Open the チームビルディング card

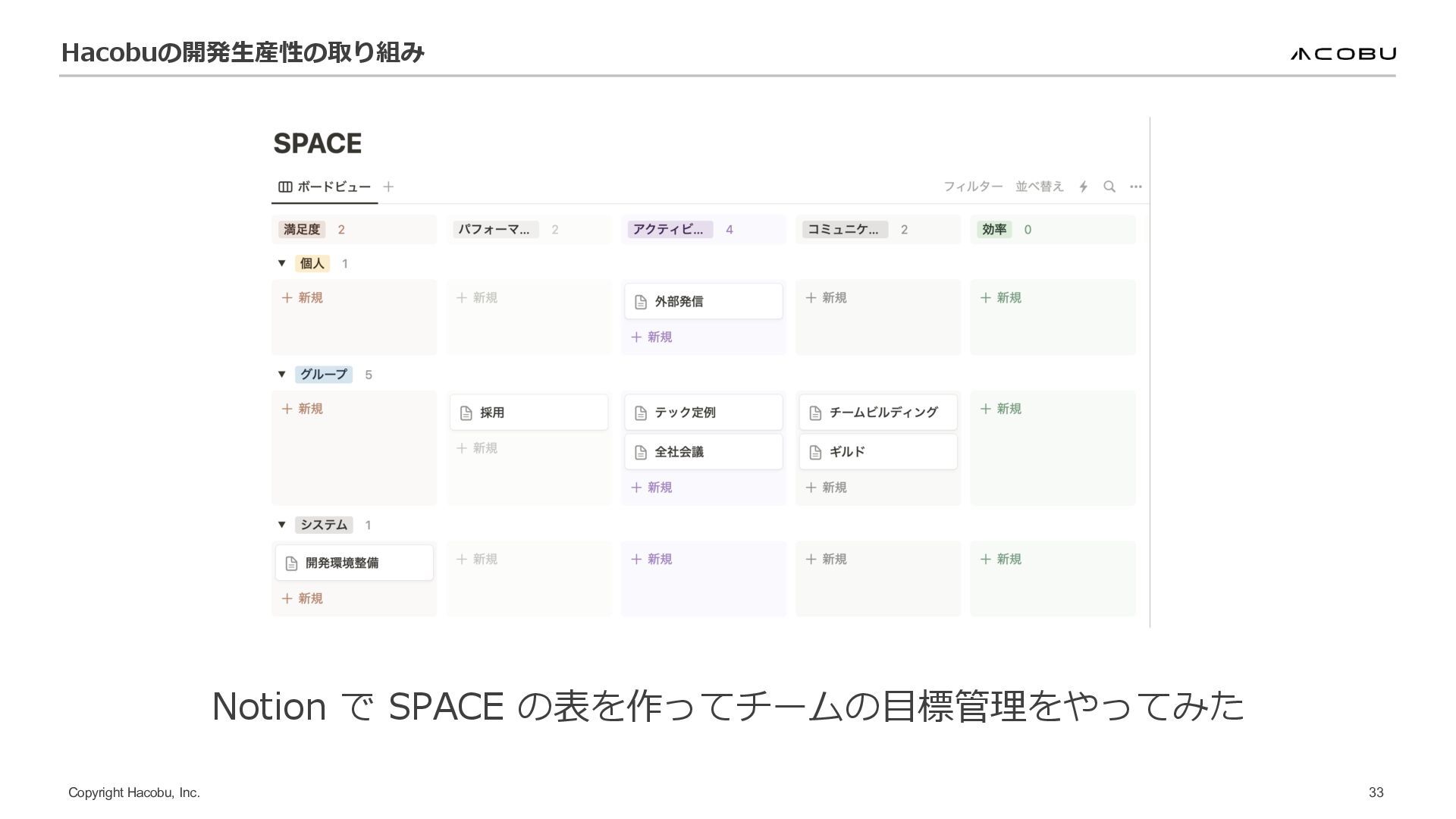click(878, 413)
